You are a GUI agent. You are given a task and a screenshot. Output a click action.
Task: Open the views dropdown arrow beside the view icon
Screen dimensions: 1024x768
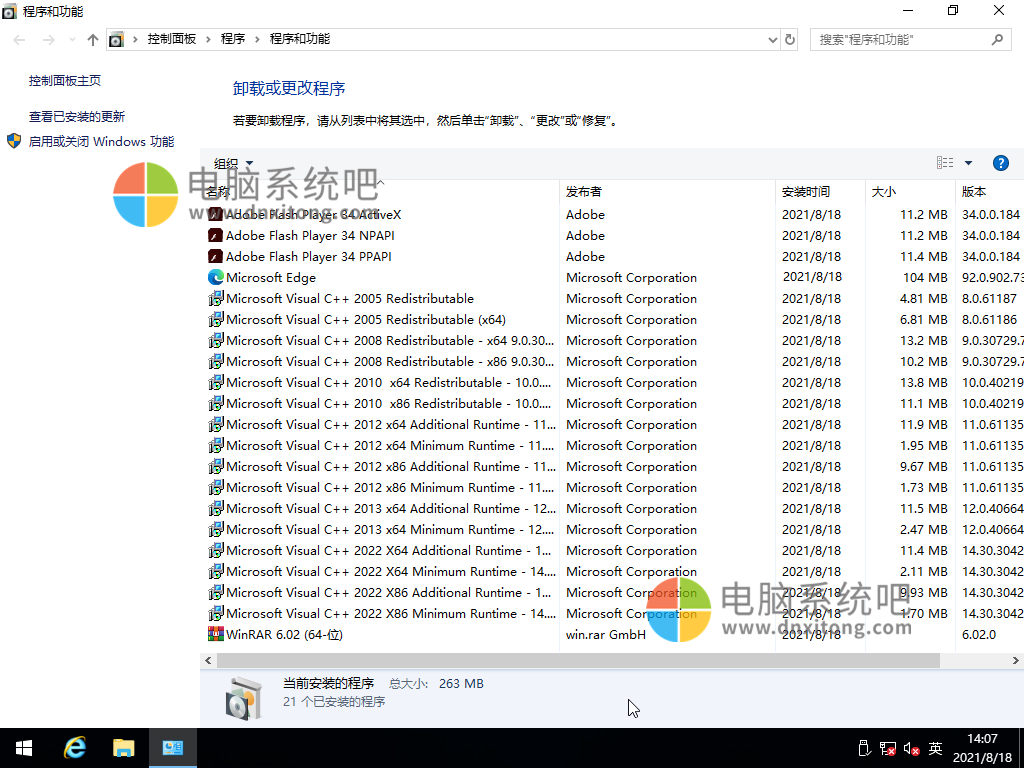pos(966,163)
